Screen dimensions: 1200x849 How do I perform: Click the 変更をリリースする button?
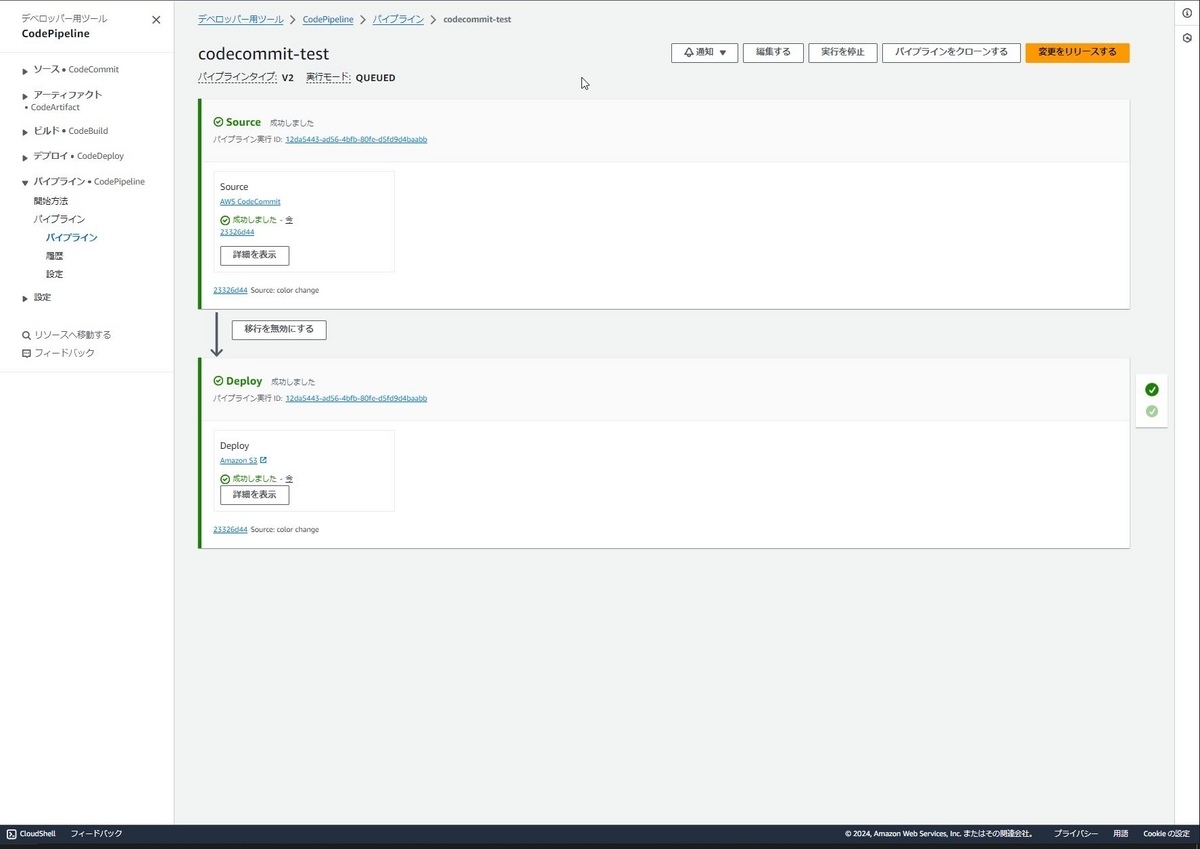tap(1077, 53)
